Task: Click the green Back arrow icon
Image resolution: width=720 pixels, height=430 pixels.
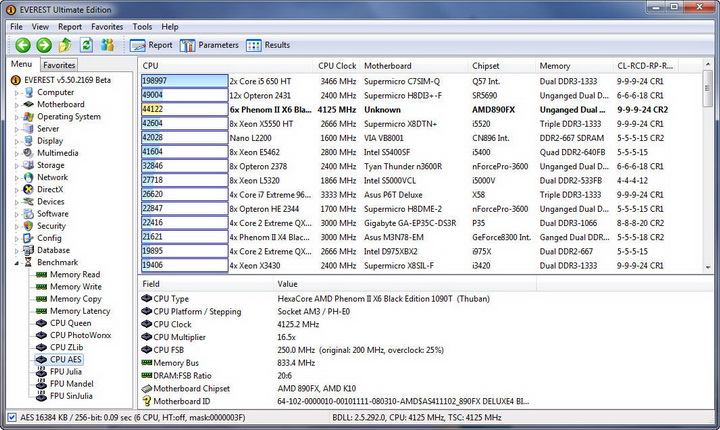Action: [23, 45]
